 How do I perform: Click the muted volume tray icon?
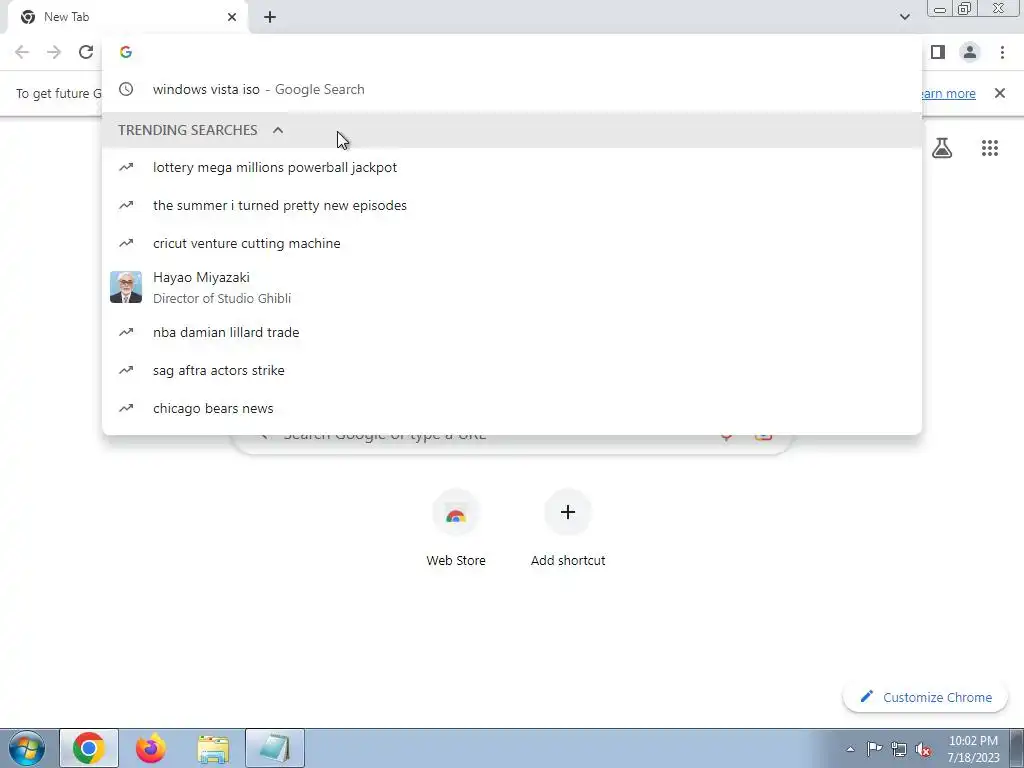coord(923,749)
